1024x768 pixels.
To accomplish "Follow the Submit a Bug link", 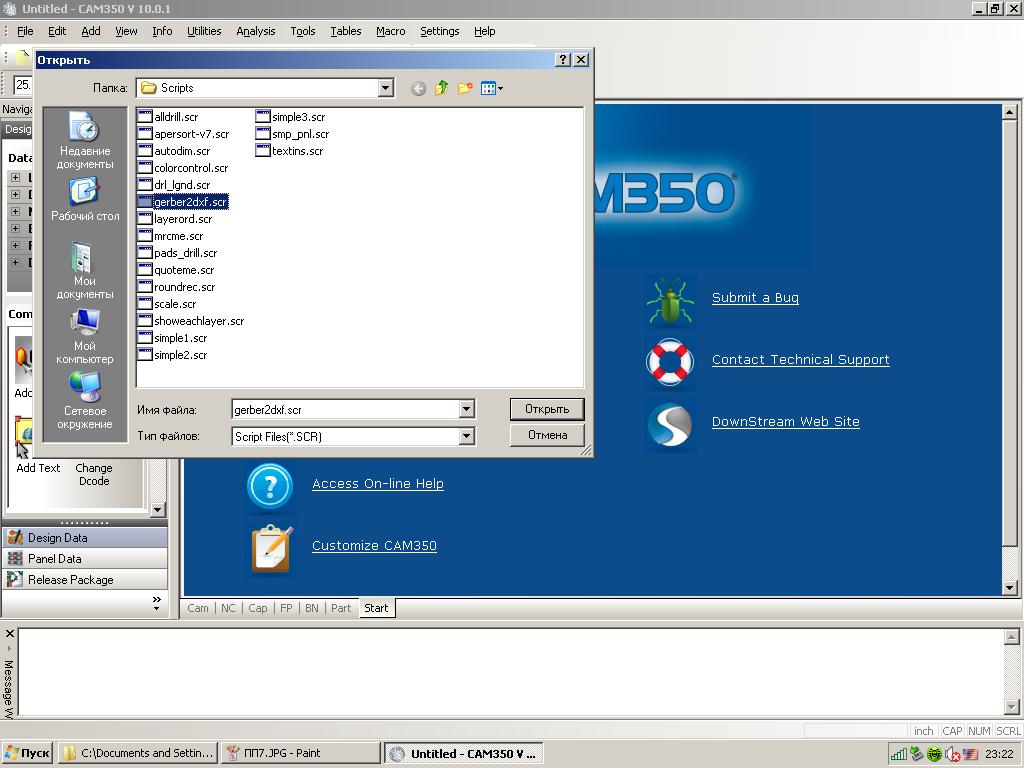I will tap(755, 298).
